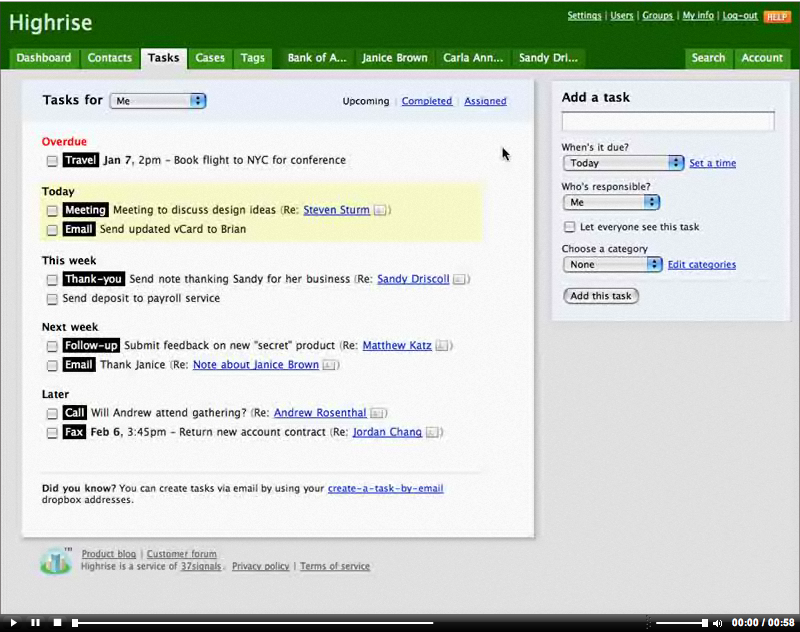Image resolution: width=800 pixels, height=632 pixels.
Task: Click the Thank-you category label
Action: (x=93, y=279)
